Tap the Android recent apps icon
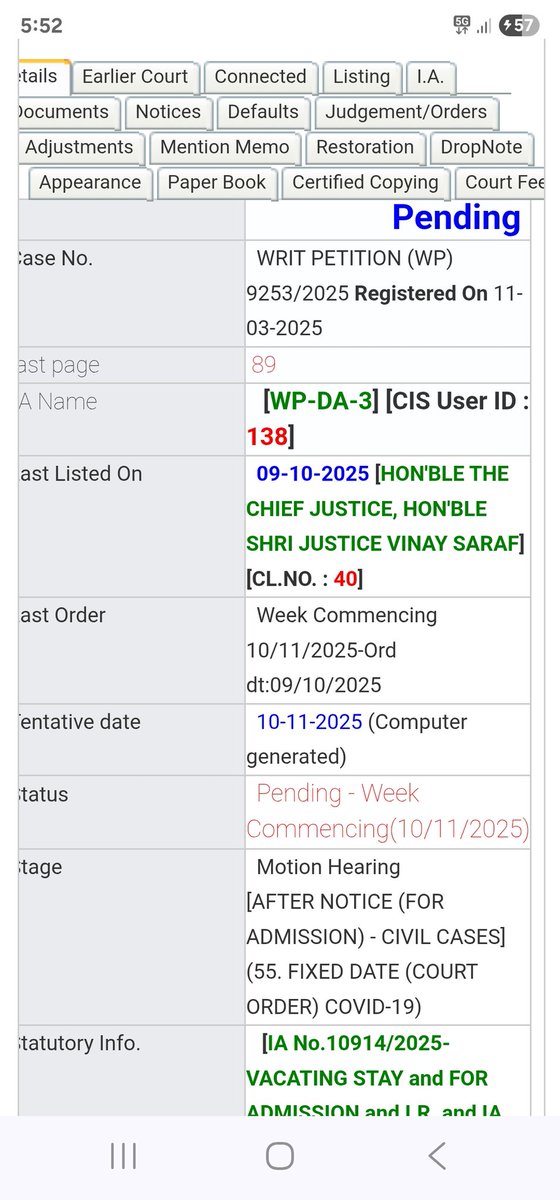 [x=123, y=1157]
